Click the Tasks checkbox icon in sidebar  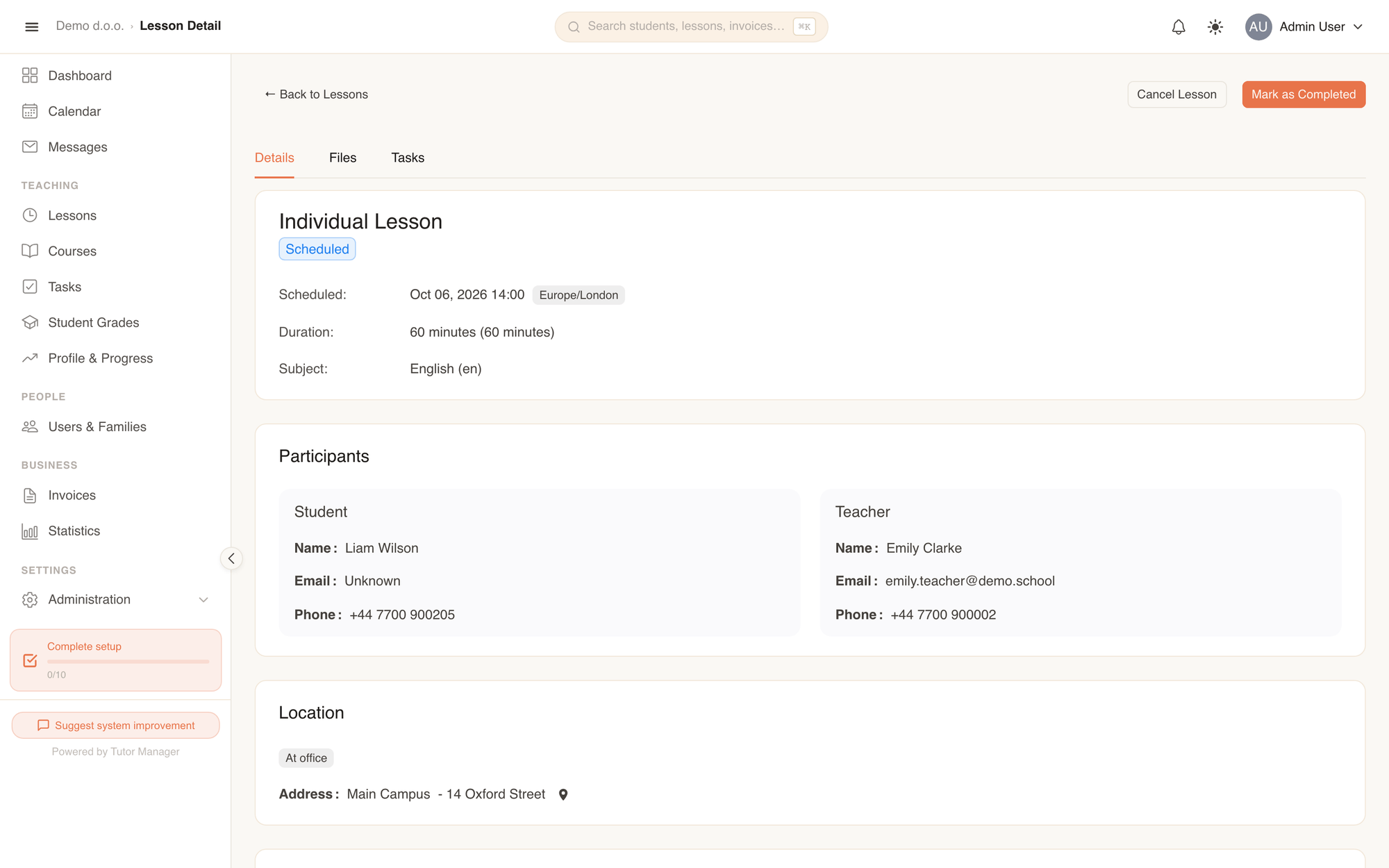pyautogui.click(x=30, y=287)
